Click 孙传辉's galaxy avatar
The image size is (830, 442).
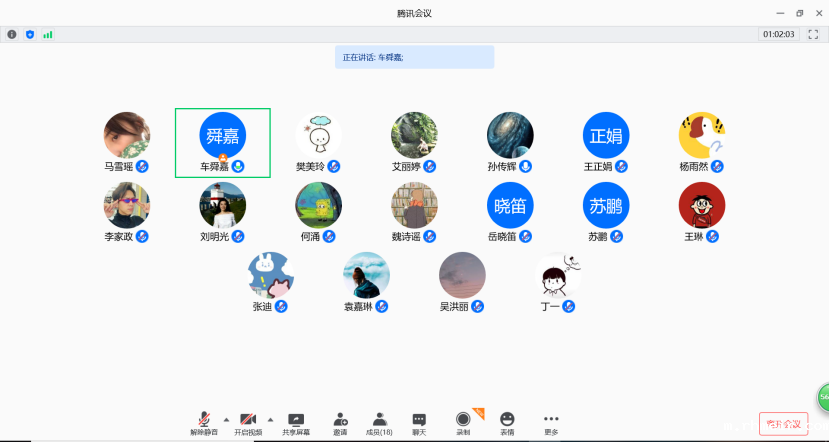click(510, 134)
